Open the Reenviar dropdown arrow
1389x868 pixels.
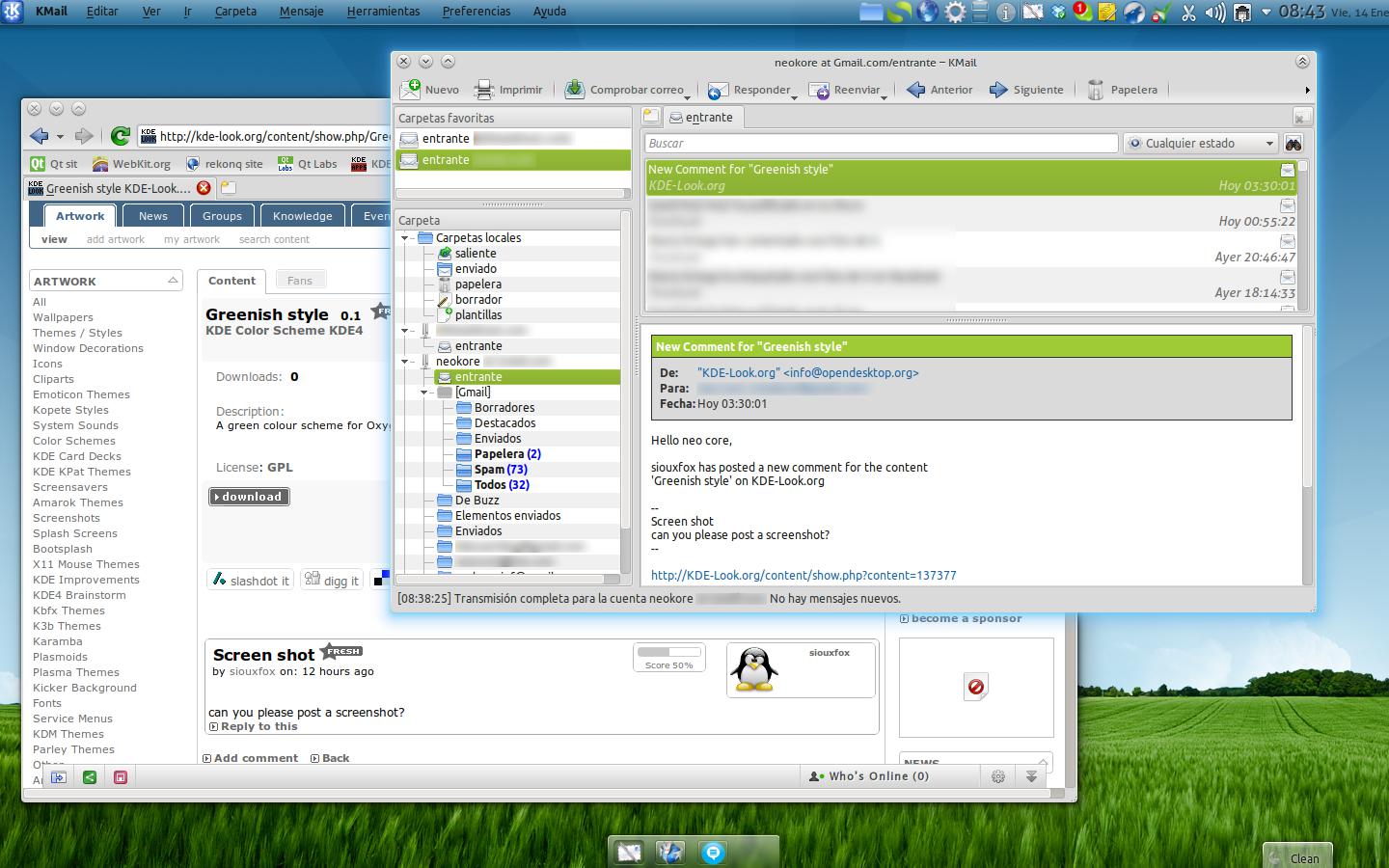[x=885, y=96]
